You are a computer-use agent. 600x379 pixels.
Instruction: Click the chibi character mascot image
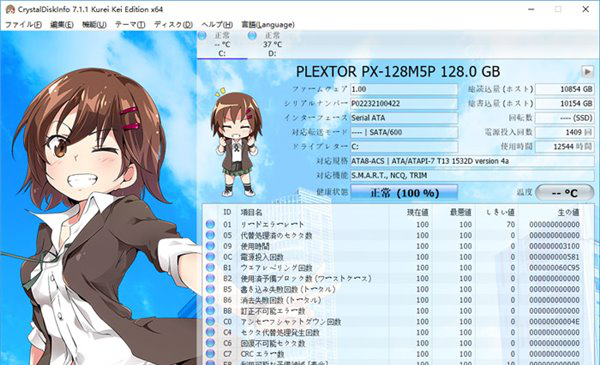tap(236, 142)
